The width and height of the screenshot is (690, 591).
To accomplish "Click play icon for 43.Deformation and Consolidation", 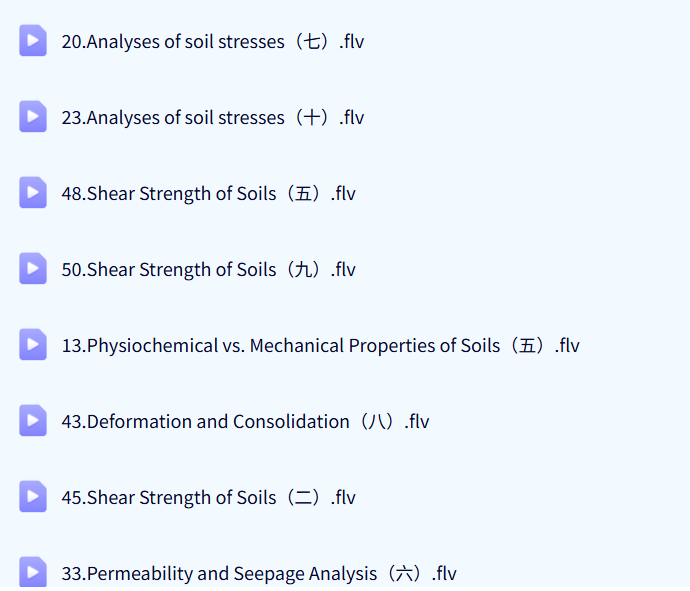I will (x=33, y=421).
